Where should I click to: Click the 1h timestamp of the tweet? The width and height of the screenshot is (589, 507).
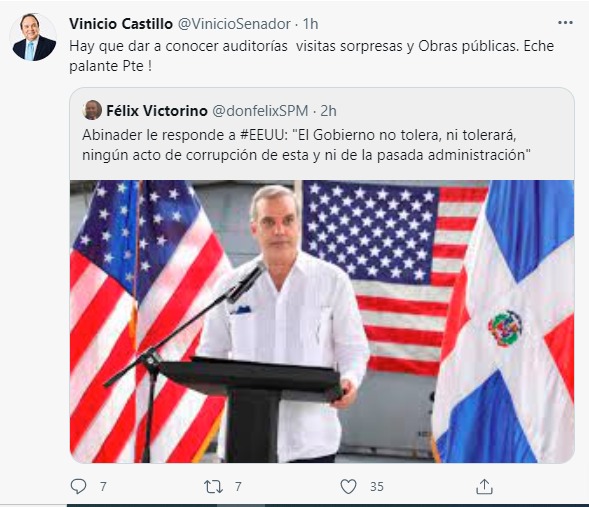pyautogui.click(x=311, y=24)
